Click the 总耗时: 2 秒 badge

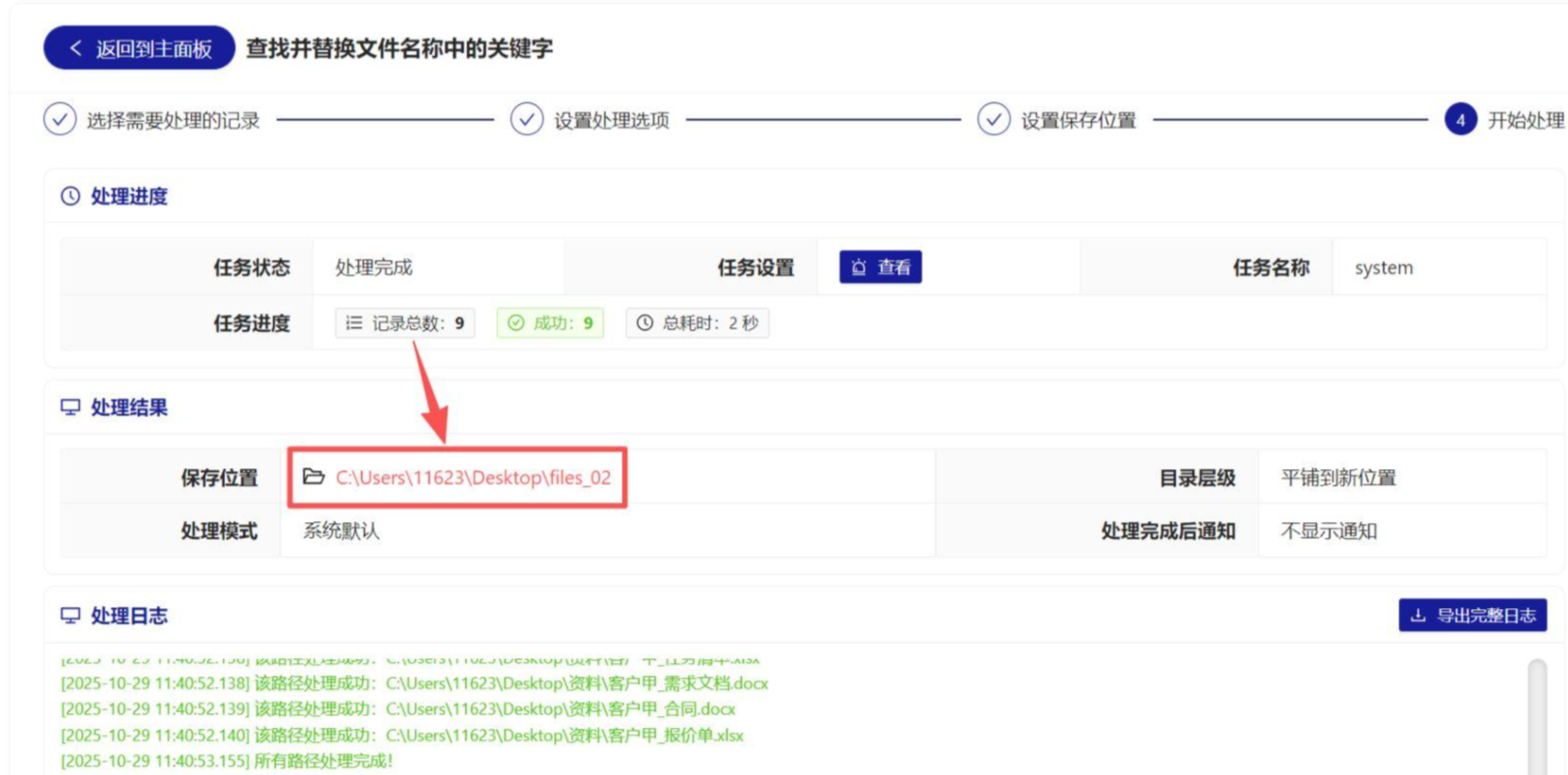[698, 323]
